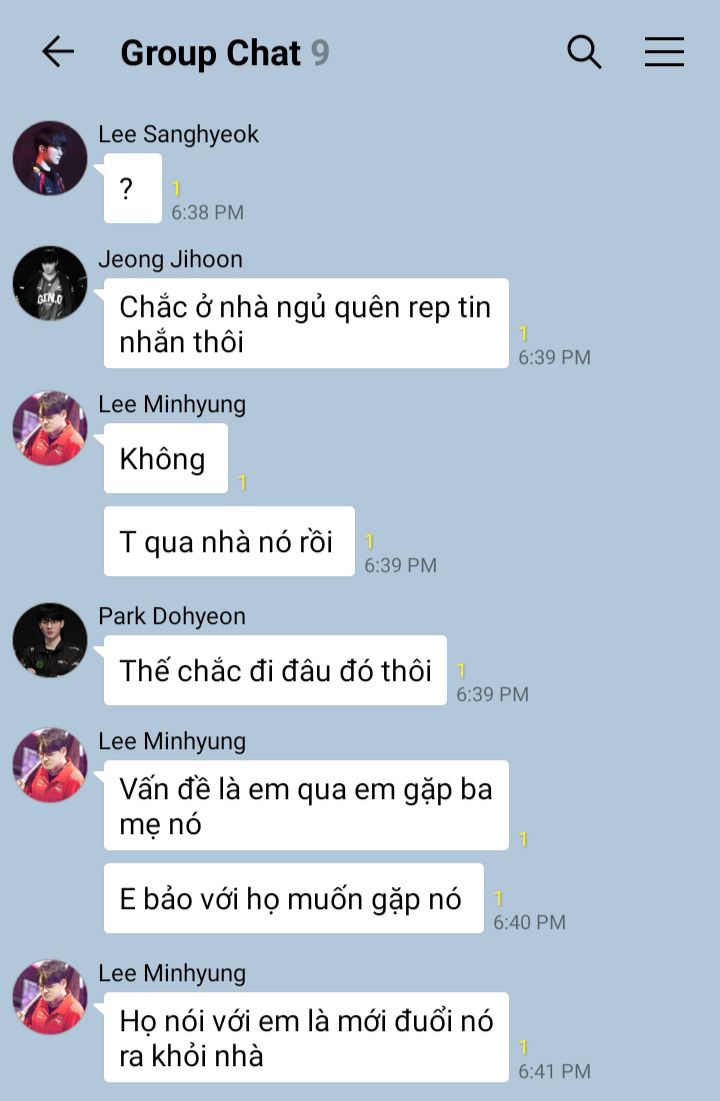Open the hamburger menu icon
Viewport: 720px width, 1101px height.
664,52
